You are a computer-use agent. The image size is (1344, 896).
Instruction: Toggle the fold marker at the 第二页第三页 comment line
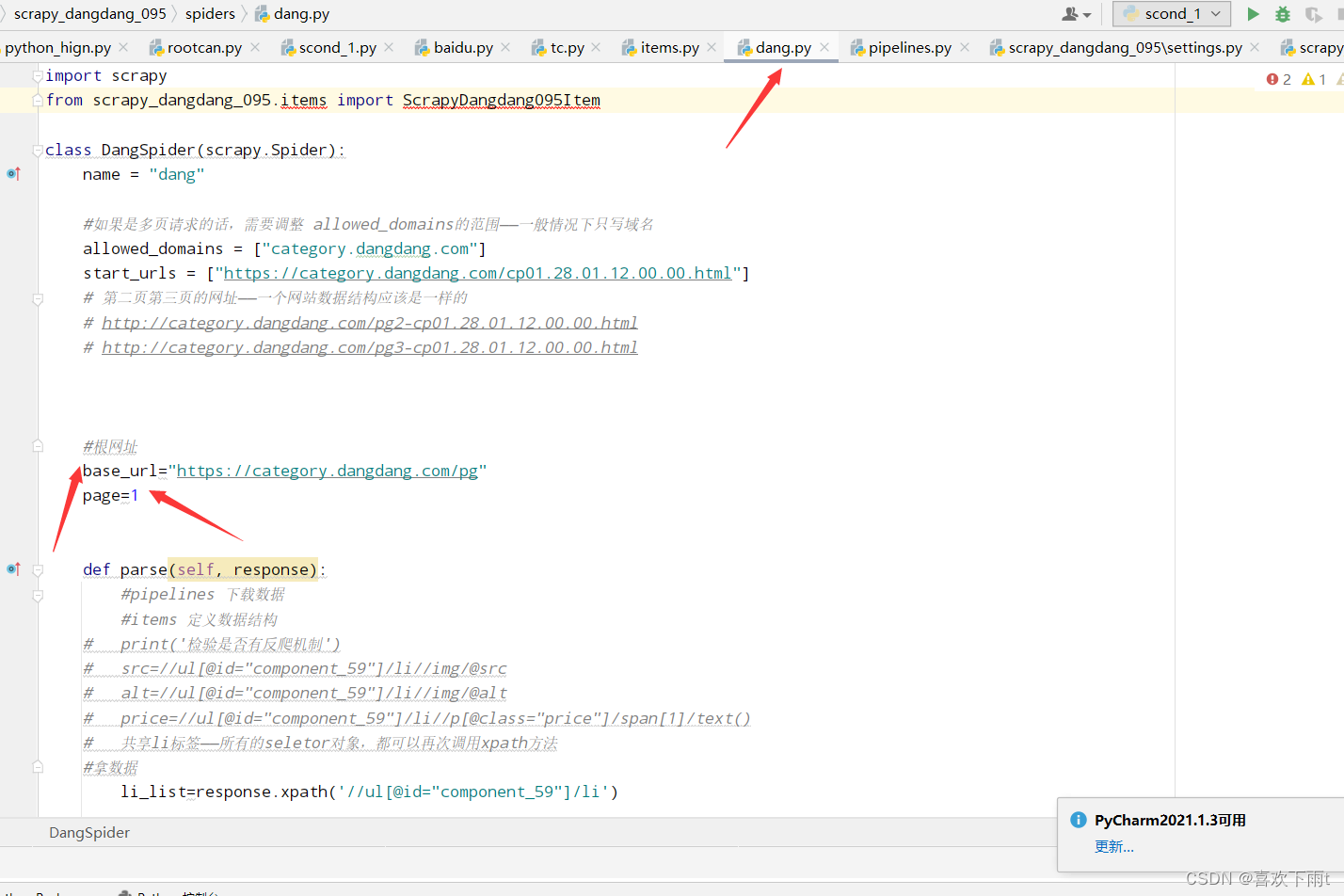(x=38, y=298)
